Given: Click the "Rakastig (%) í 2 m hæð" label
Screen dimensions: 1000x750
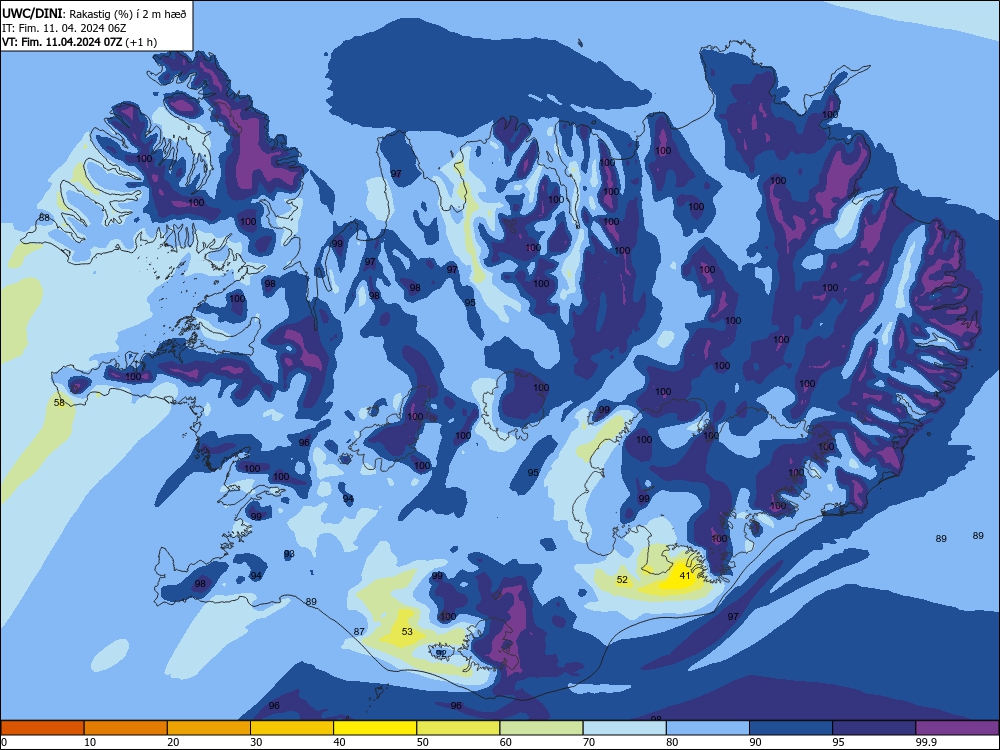Looking at the screenshot, I should [x=128, y=14].
